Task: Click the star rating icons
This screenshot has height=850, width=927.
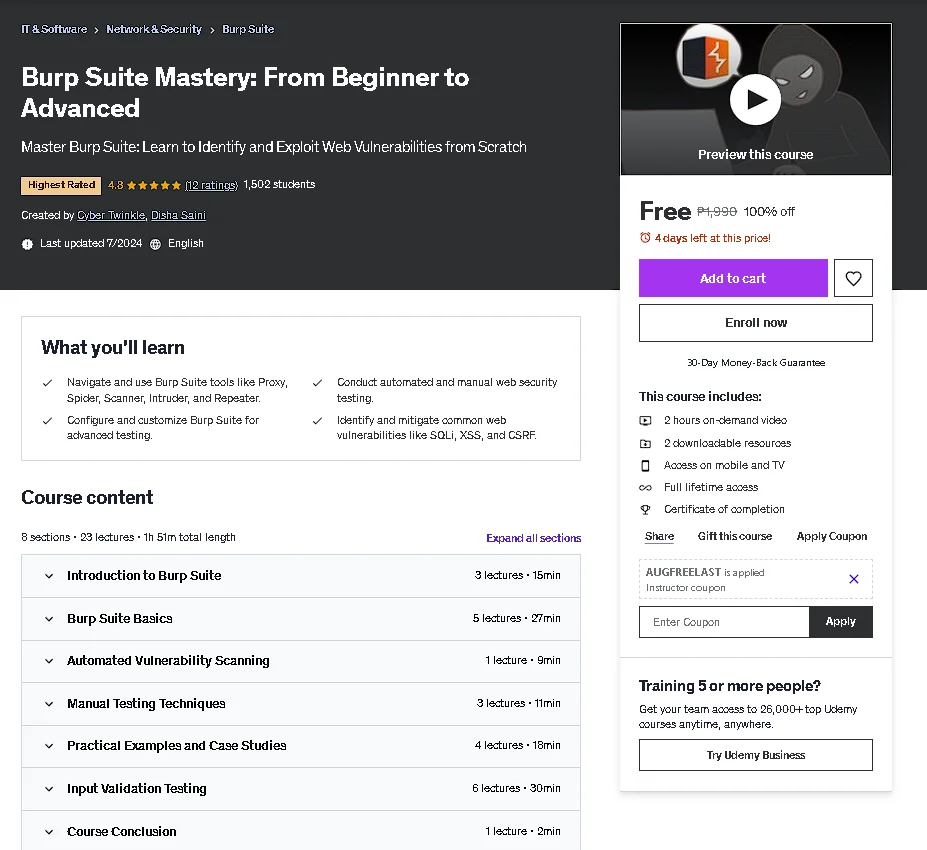Action: coord(154,185)
